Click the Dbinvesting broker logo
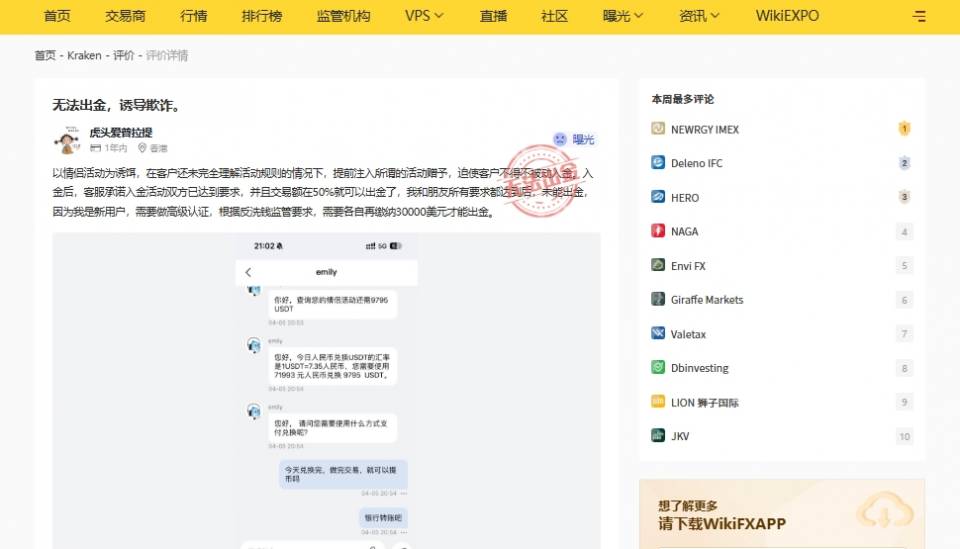Screen dimensions: 960x549 coord(658,367)
